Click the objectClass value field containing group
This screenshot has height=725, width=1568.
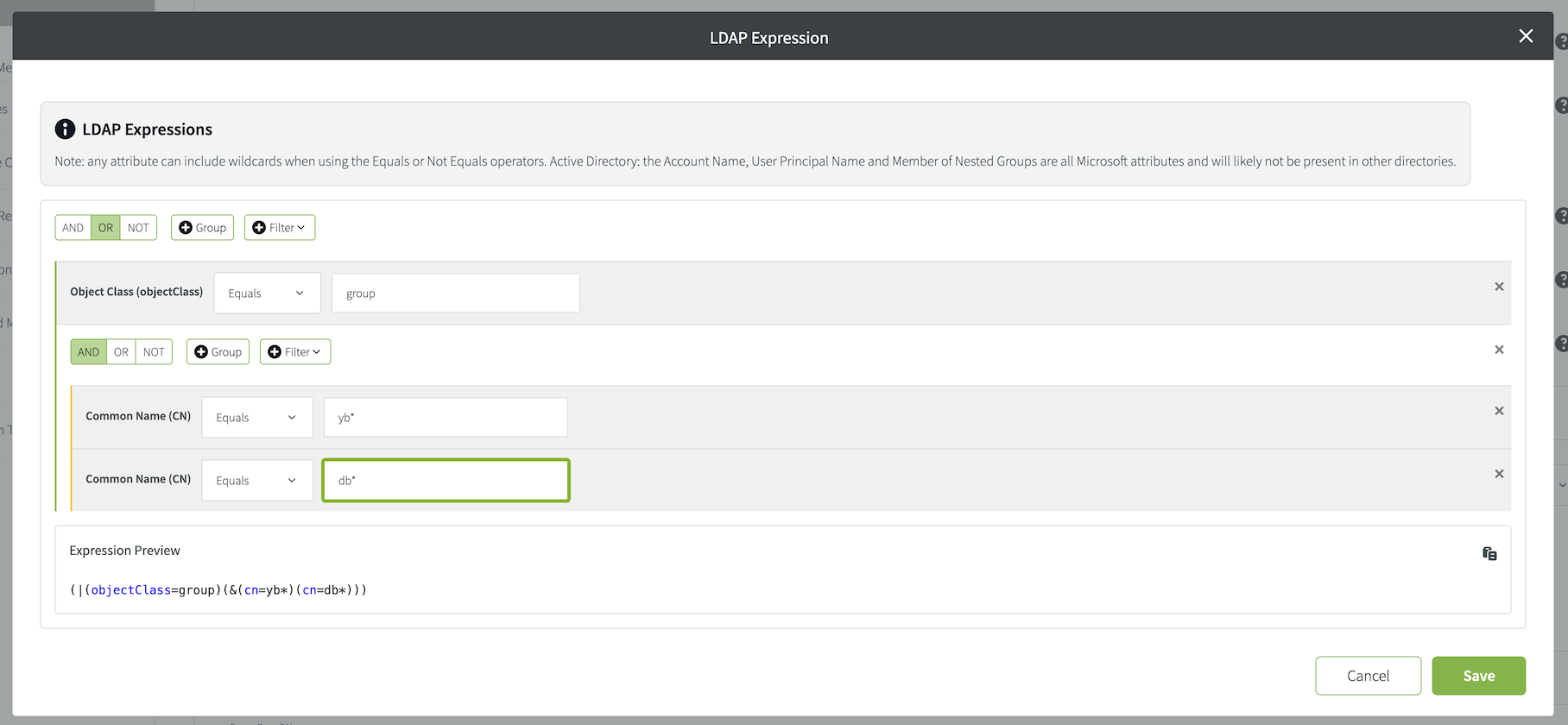455,293
